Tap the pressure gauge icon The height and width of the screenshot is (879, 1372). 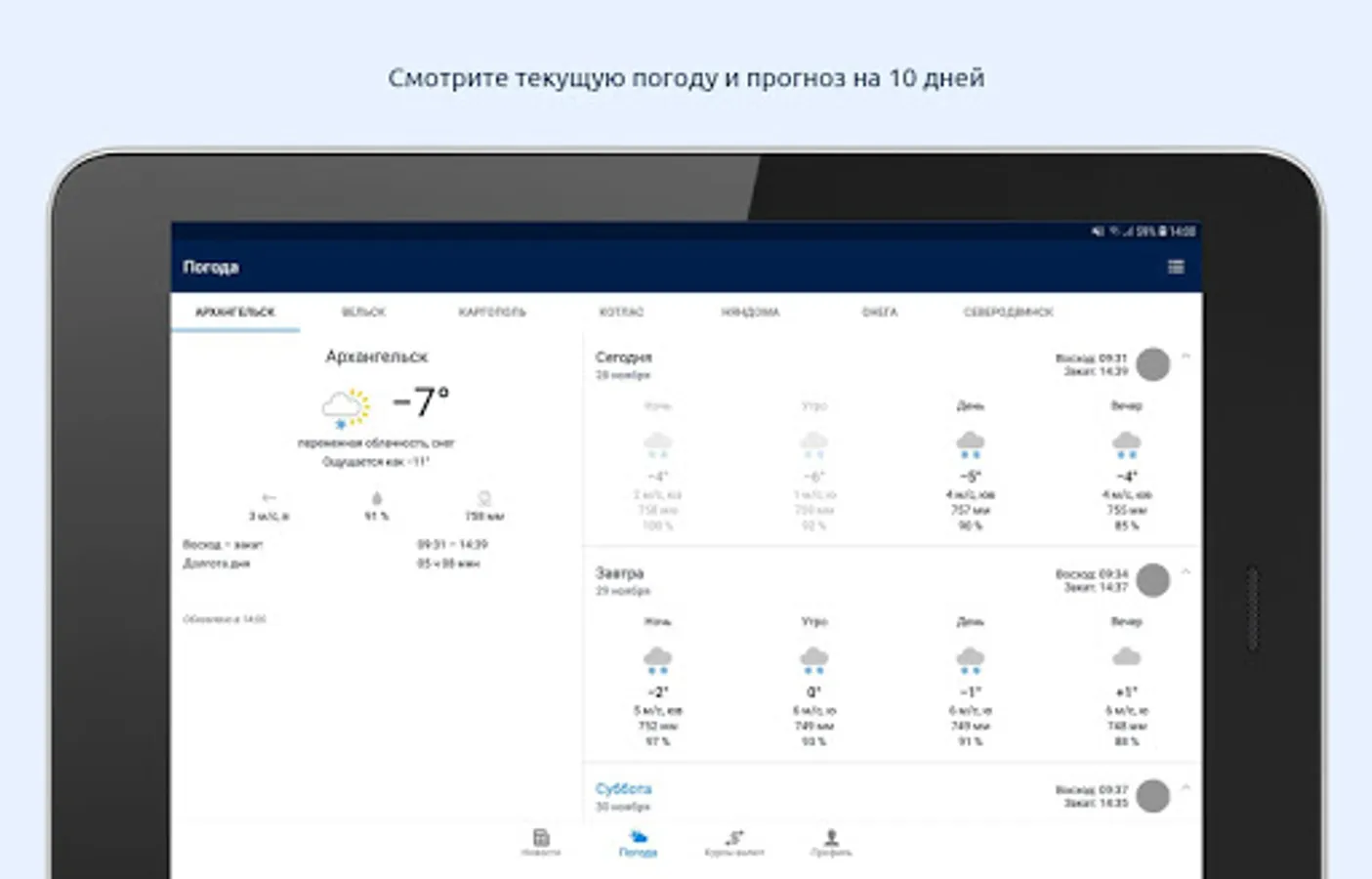(483, 498)
